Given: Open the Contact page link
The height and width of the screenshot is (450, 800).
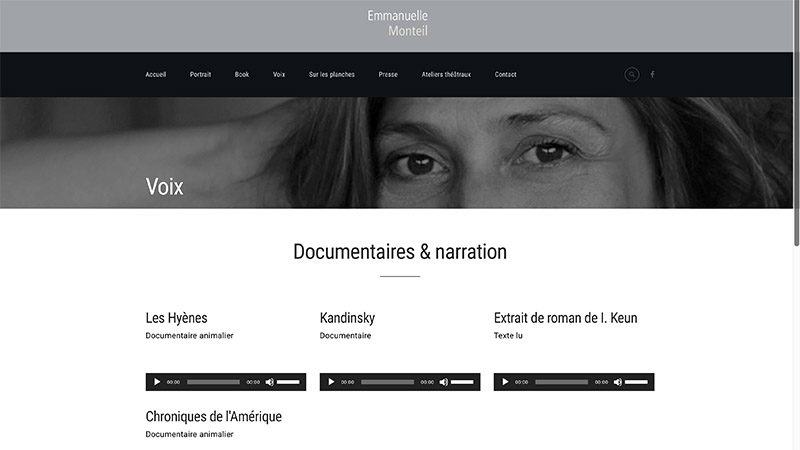Looking at the screenshot, I should tap(506, 74).
